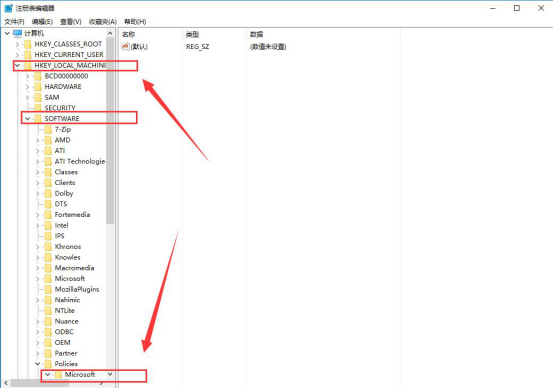The width and height of the screenshot is (553, 388).
Task: Click the HKEY_CLASSES_ROOT folder icon
Action: [28, 44]
